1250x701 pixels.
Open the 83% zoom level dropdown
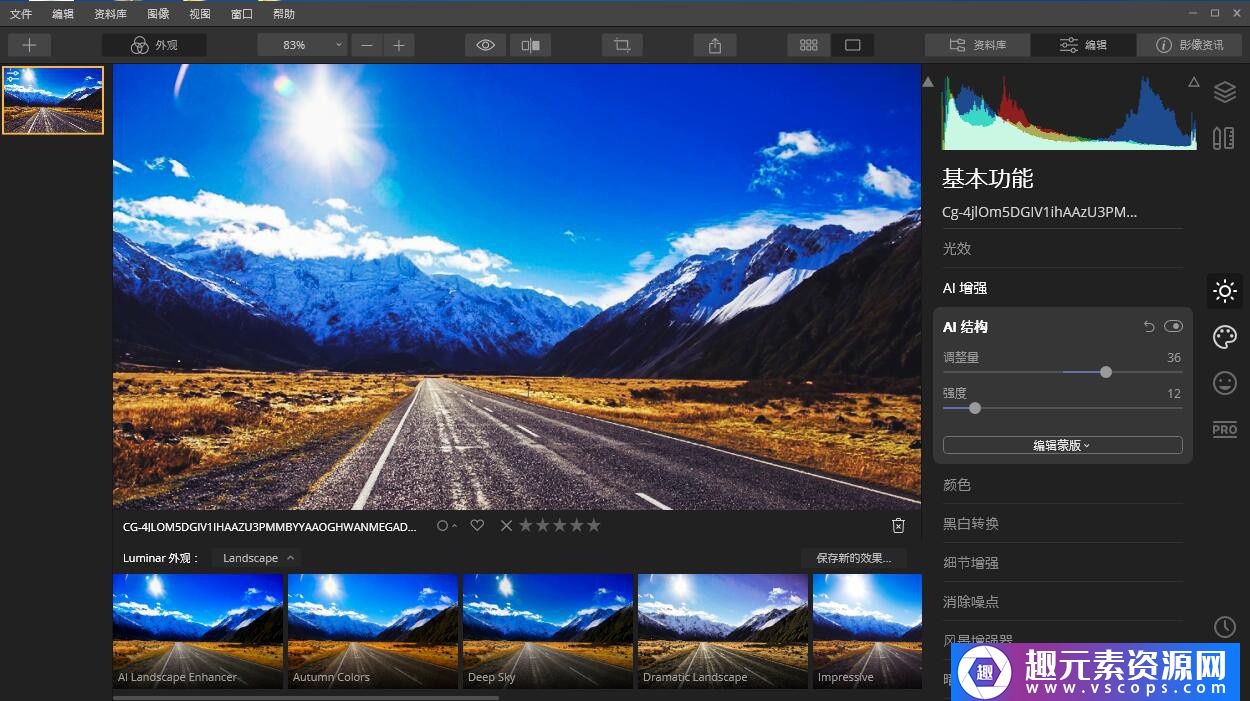click(302, 45)
